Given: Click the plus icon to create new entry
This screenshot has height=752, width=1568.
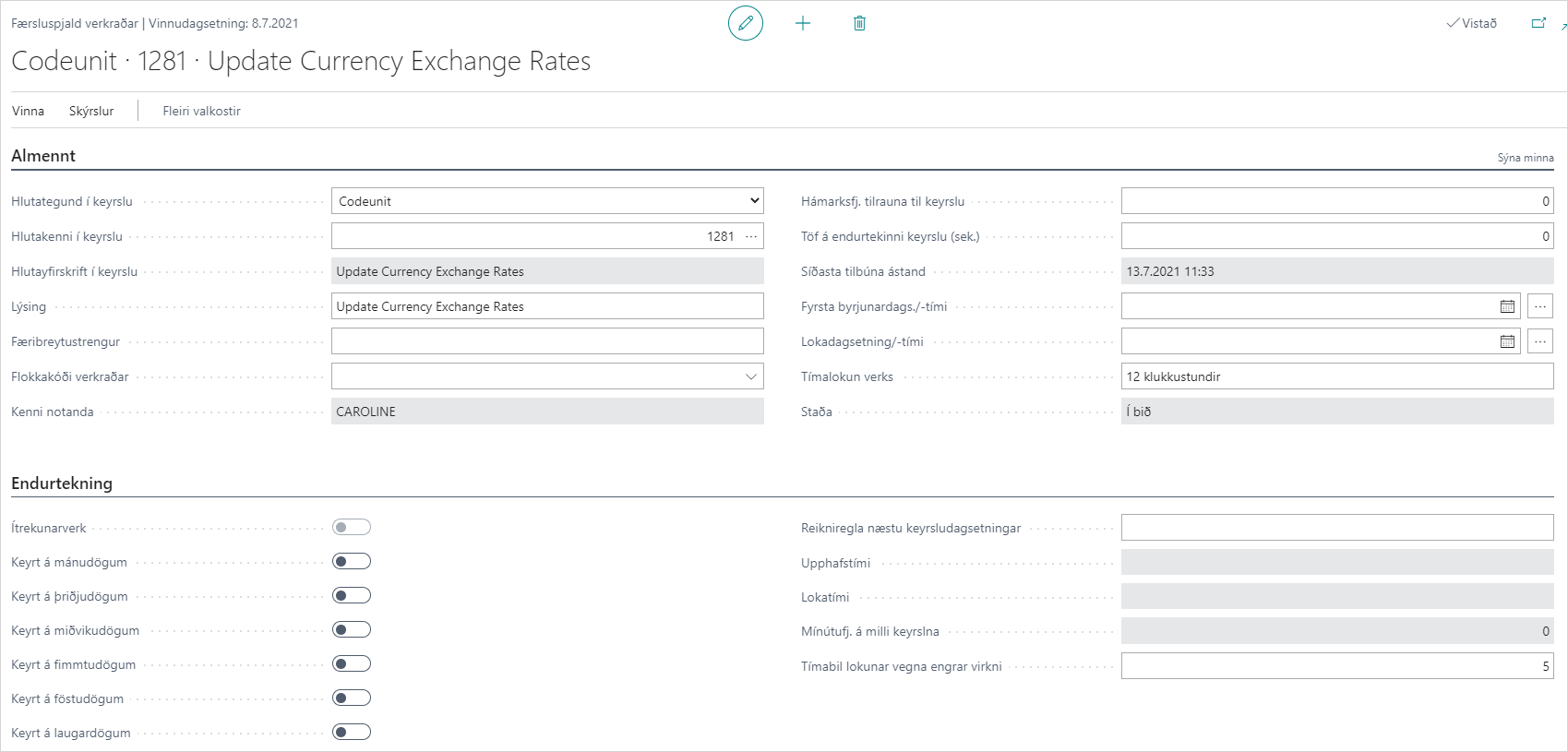Looking at the screenshot, I should click(x=803, y=23).
